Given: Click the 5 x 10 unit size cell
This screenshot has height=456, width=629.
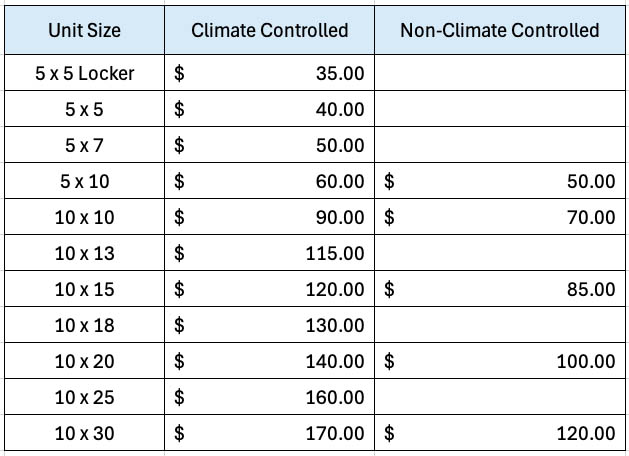Looking at the screenshot, I should 84,181.
